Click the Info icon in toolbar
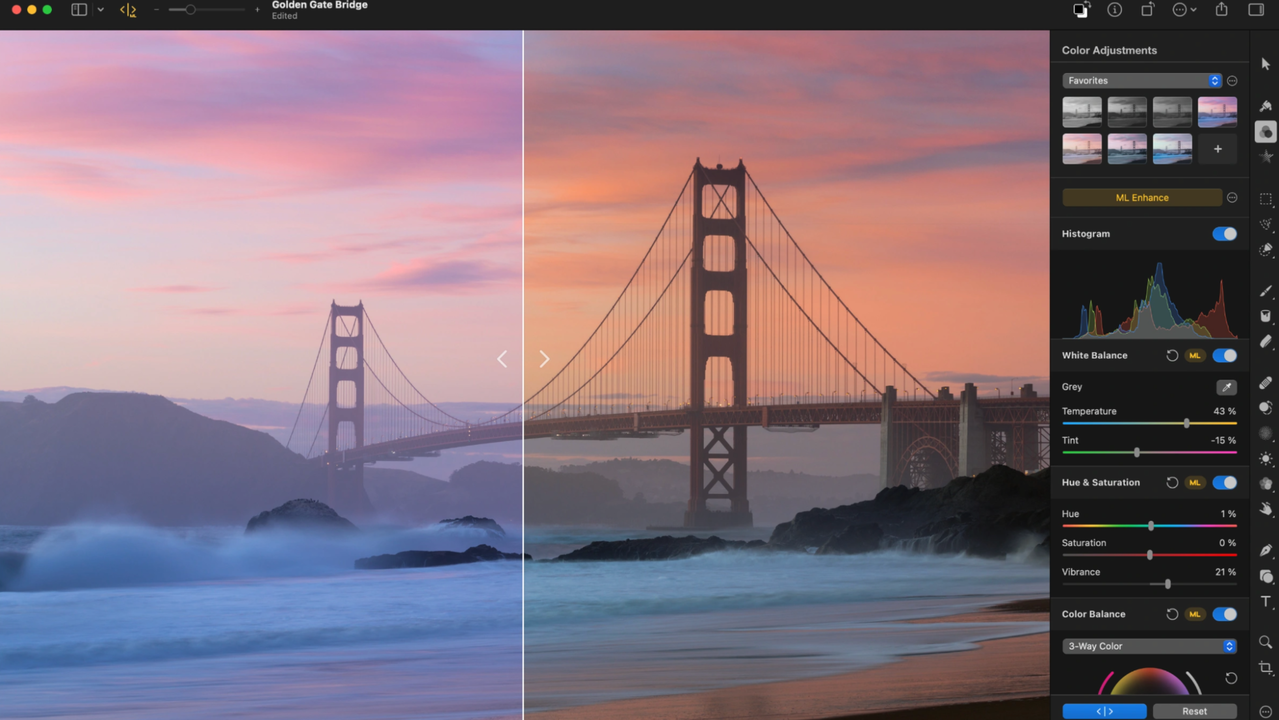Image resolution: width=1279 pixels, height=720 pixels. [1114, 10]
